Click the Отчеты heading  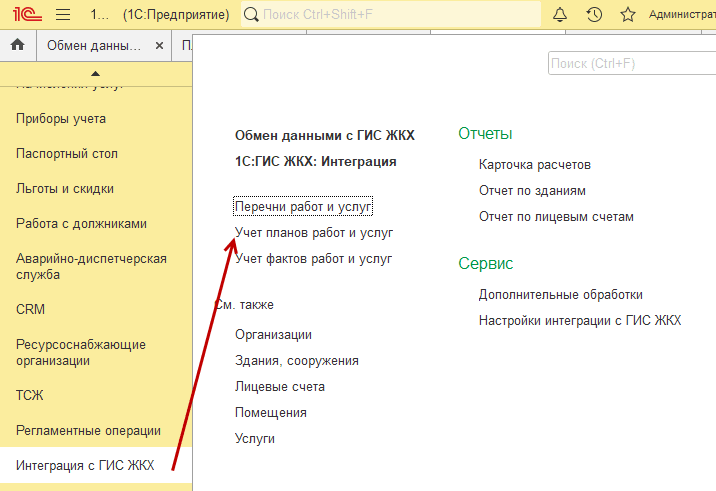coord(485,133)
